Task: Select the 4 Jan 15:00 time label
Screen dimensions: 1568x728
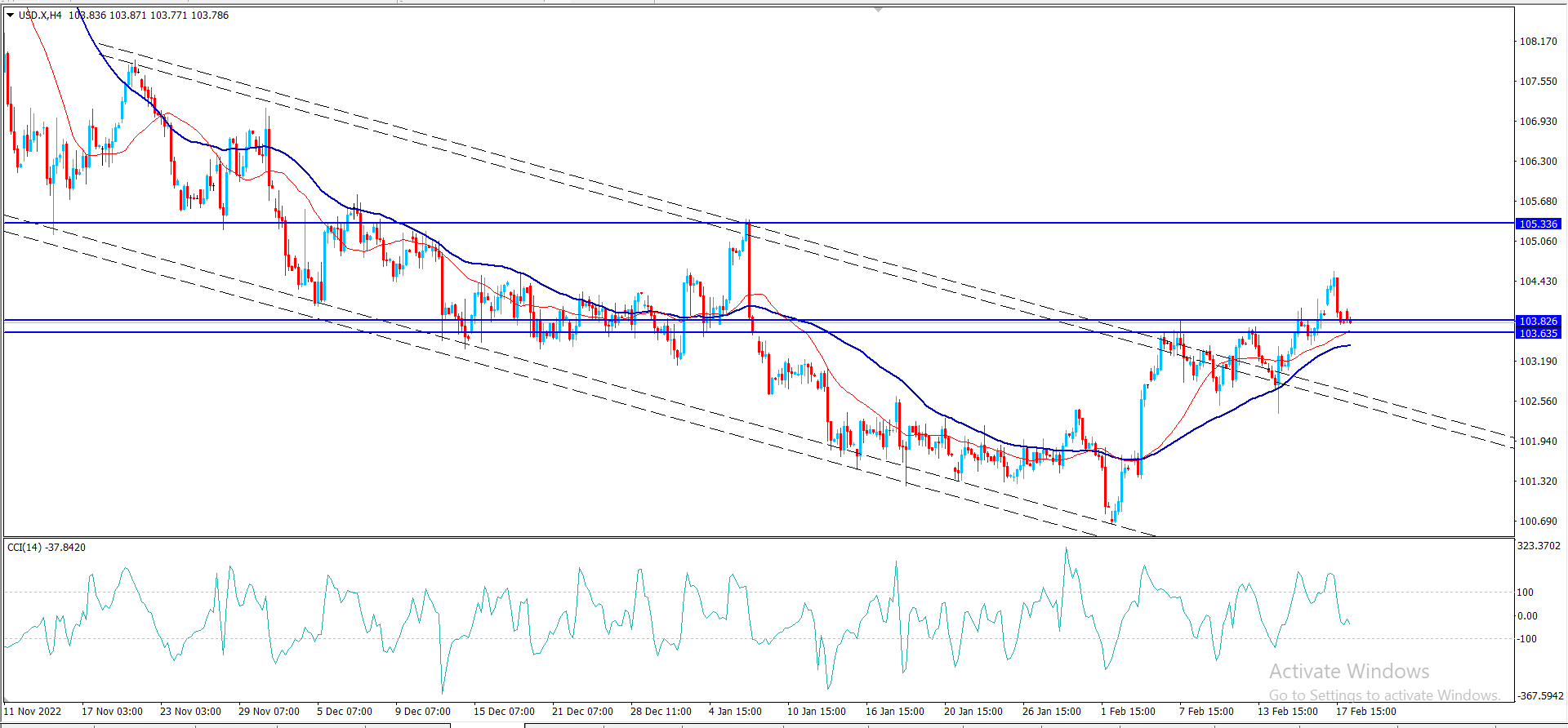Action: pos(735,711)
